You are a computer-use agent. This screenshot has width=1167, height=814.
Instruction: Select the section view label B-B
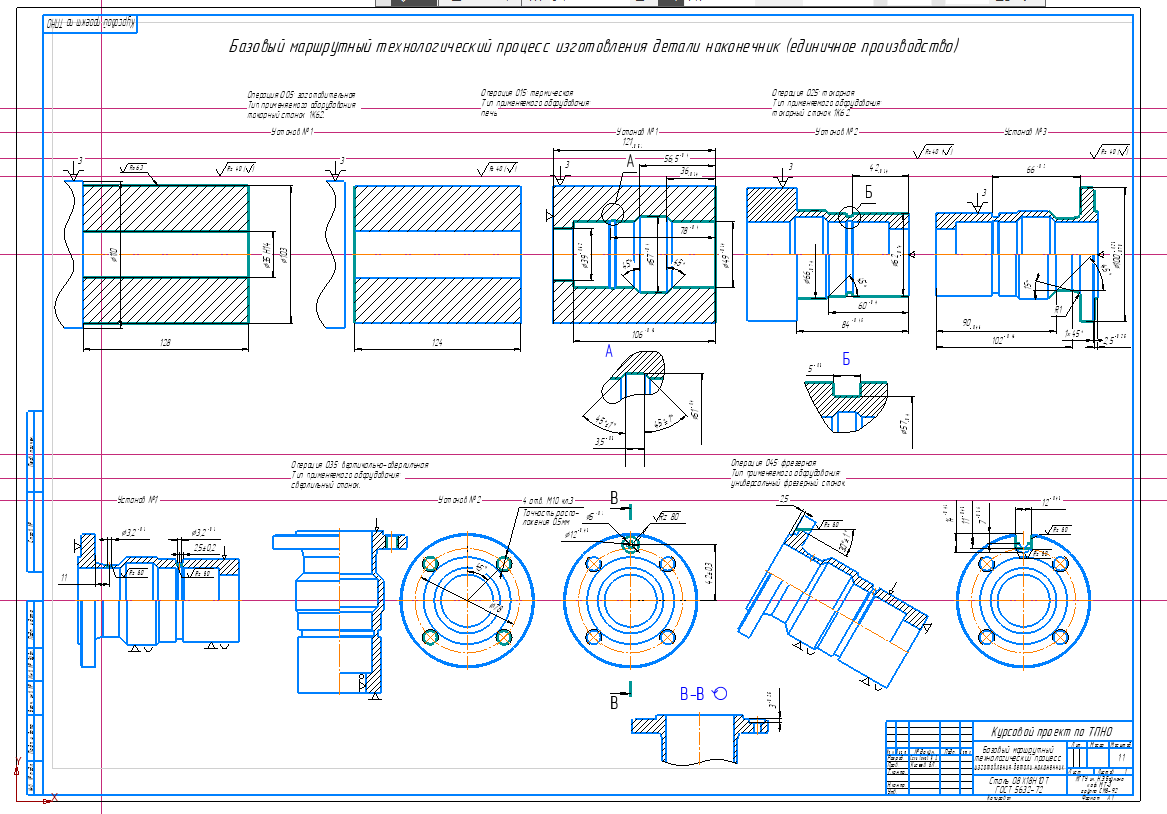point(694,693)
